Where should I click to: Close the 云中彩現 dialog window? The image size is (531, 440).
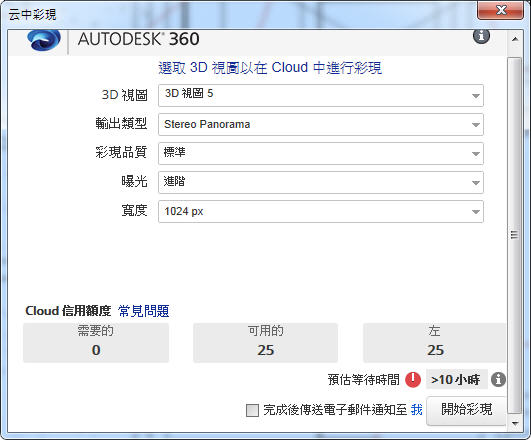pos(501,10)
